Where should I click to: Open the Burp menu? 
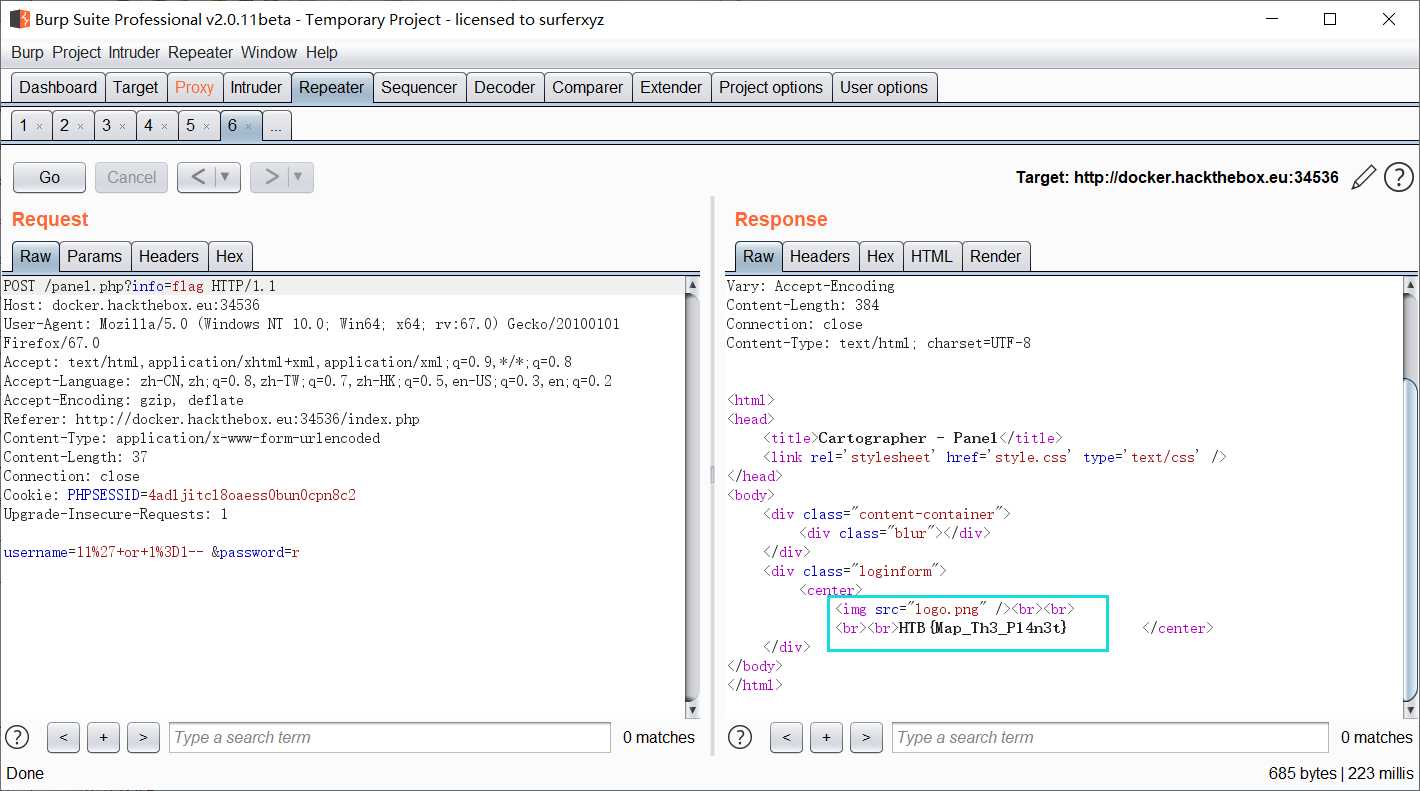point(28,52)
